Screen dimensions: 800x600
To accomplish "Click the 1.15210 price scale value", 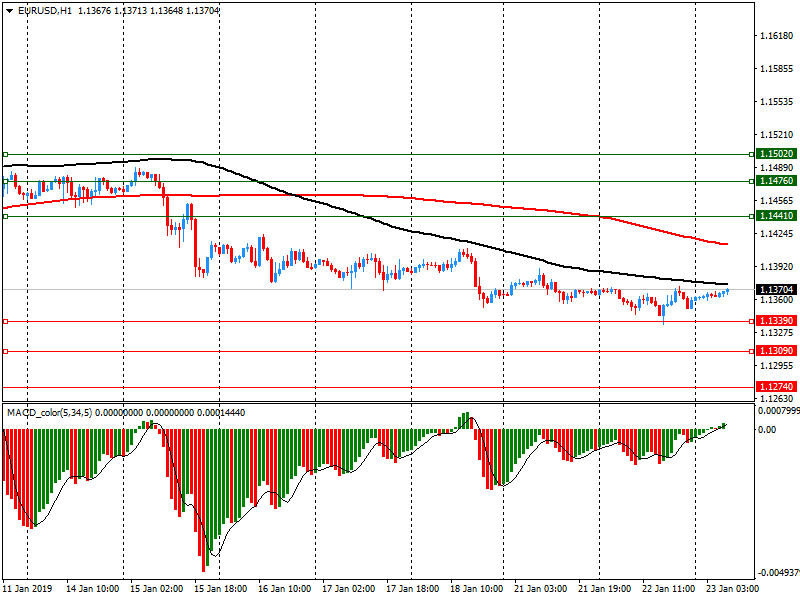I will point(777,135).
